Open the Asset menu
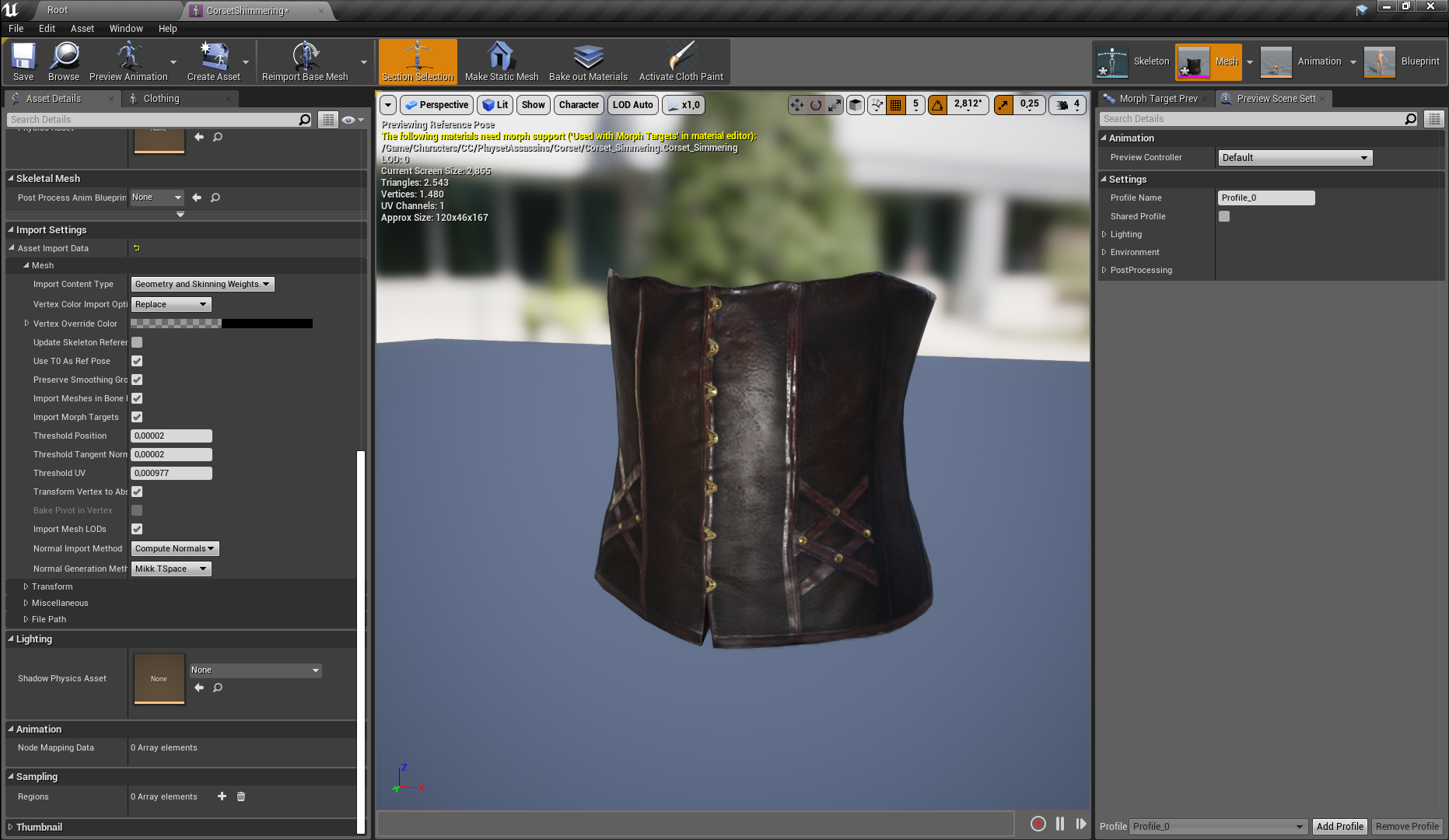The image size is (1449, 840). [x=82, y=29]
